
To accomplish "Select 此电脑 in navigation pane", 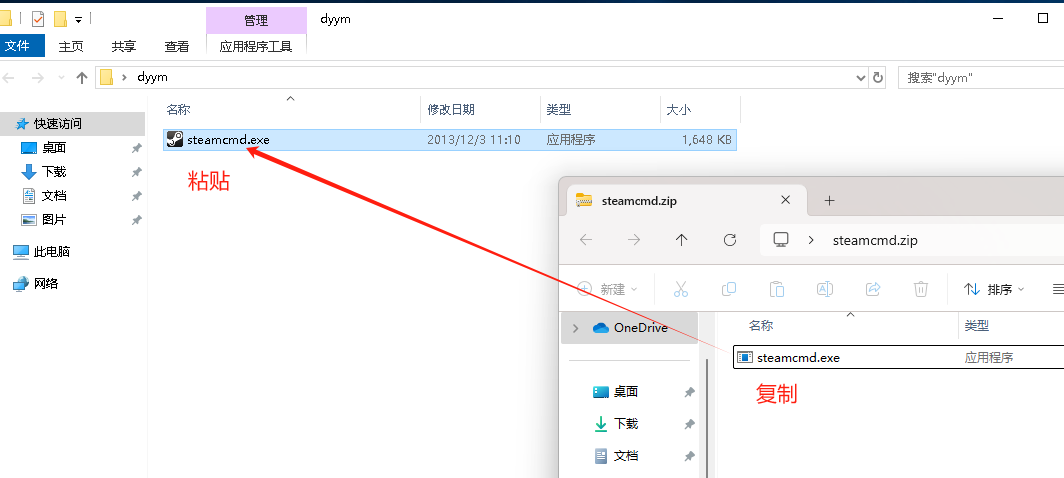I will [x=52, y=251].
